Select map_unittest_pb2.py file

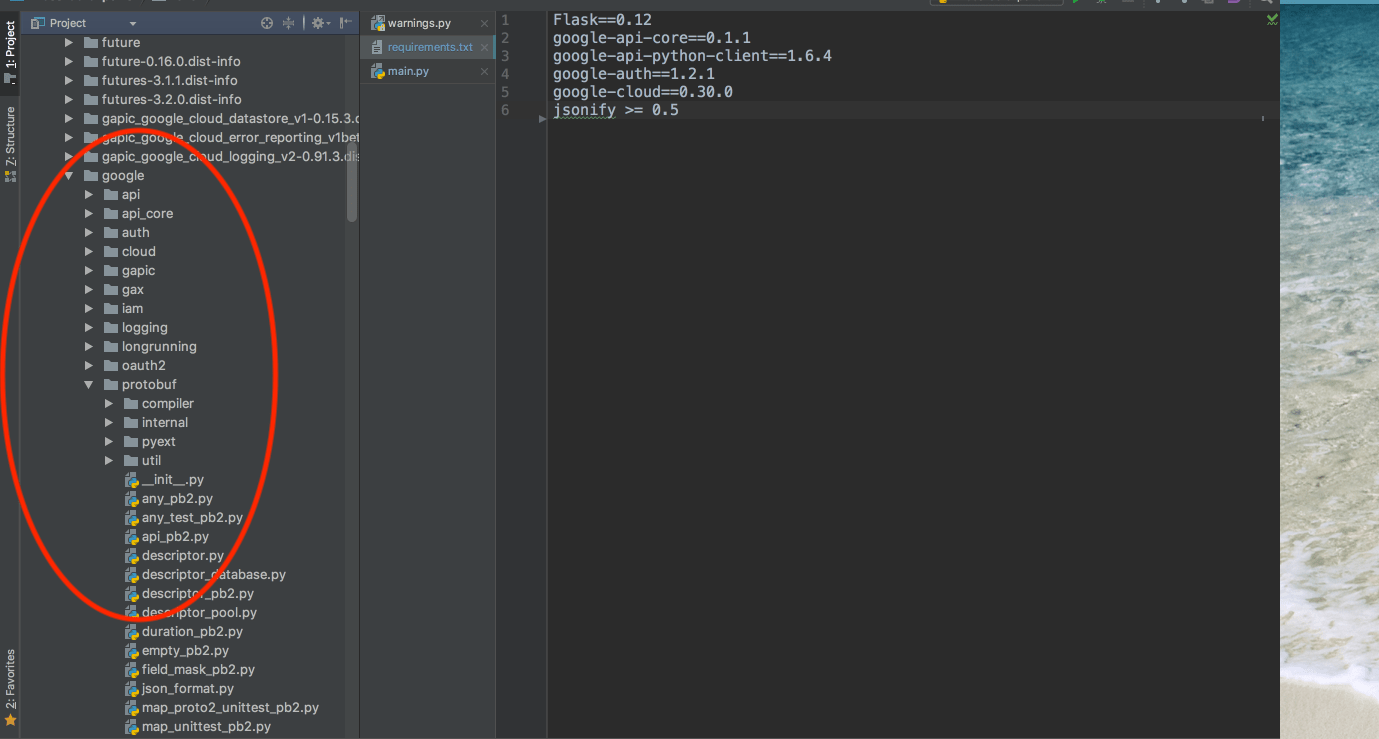click(206, 727)
